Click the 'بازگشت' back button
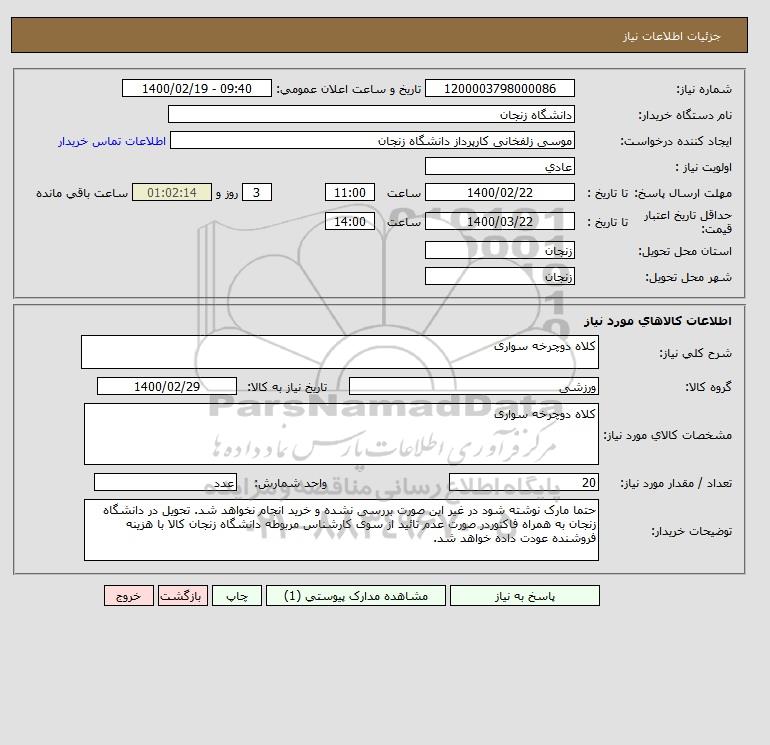 (x=183, y=596)
